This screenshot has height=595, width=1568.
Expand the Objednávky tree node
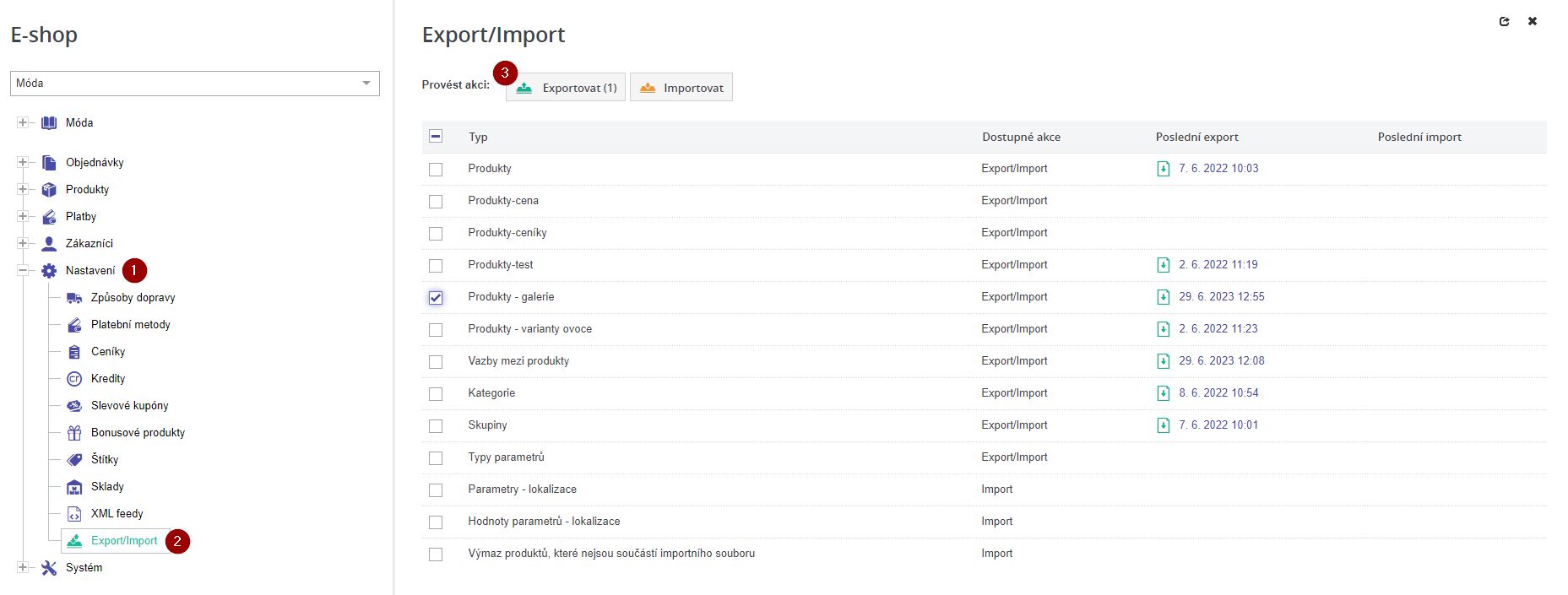21,162
